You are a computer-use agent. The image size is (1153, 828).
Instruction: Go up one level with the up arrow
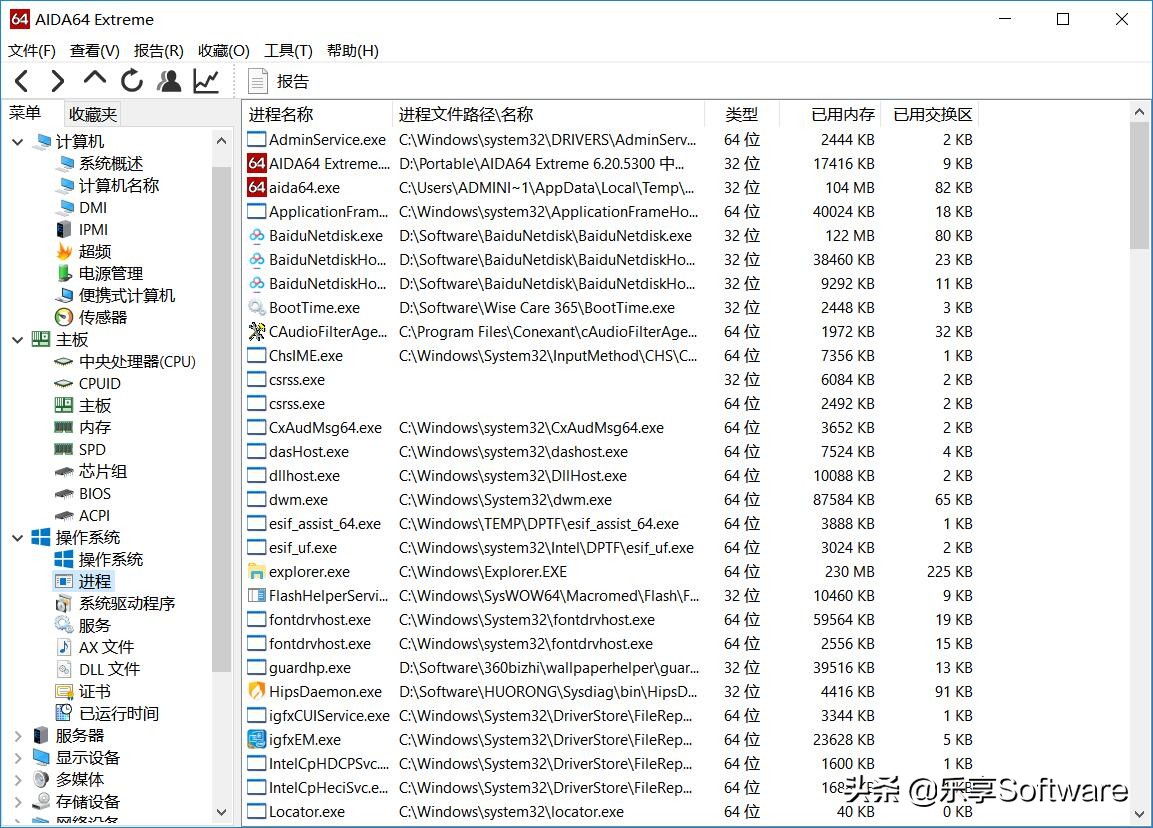(x=95, y=79)
